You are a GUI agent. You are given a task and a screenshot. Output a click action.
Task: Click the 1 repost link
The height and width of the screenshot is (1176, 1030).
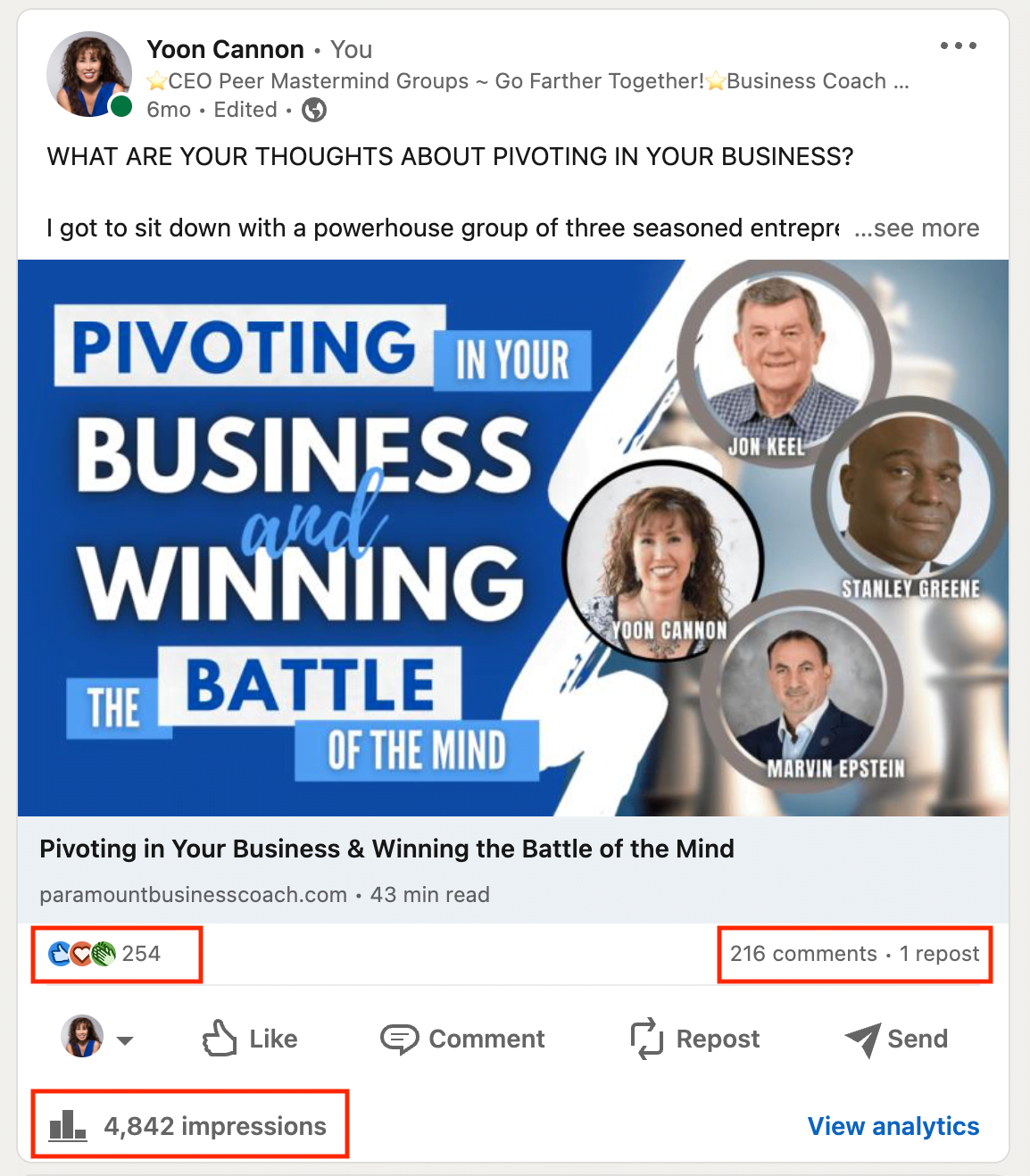coord(939,954)
